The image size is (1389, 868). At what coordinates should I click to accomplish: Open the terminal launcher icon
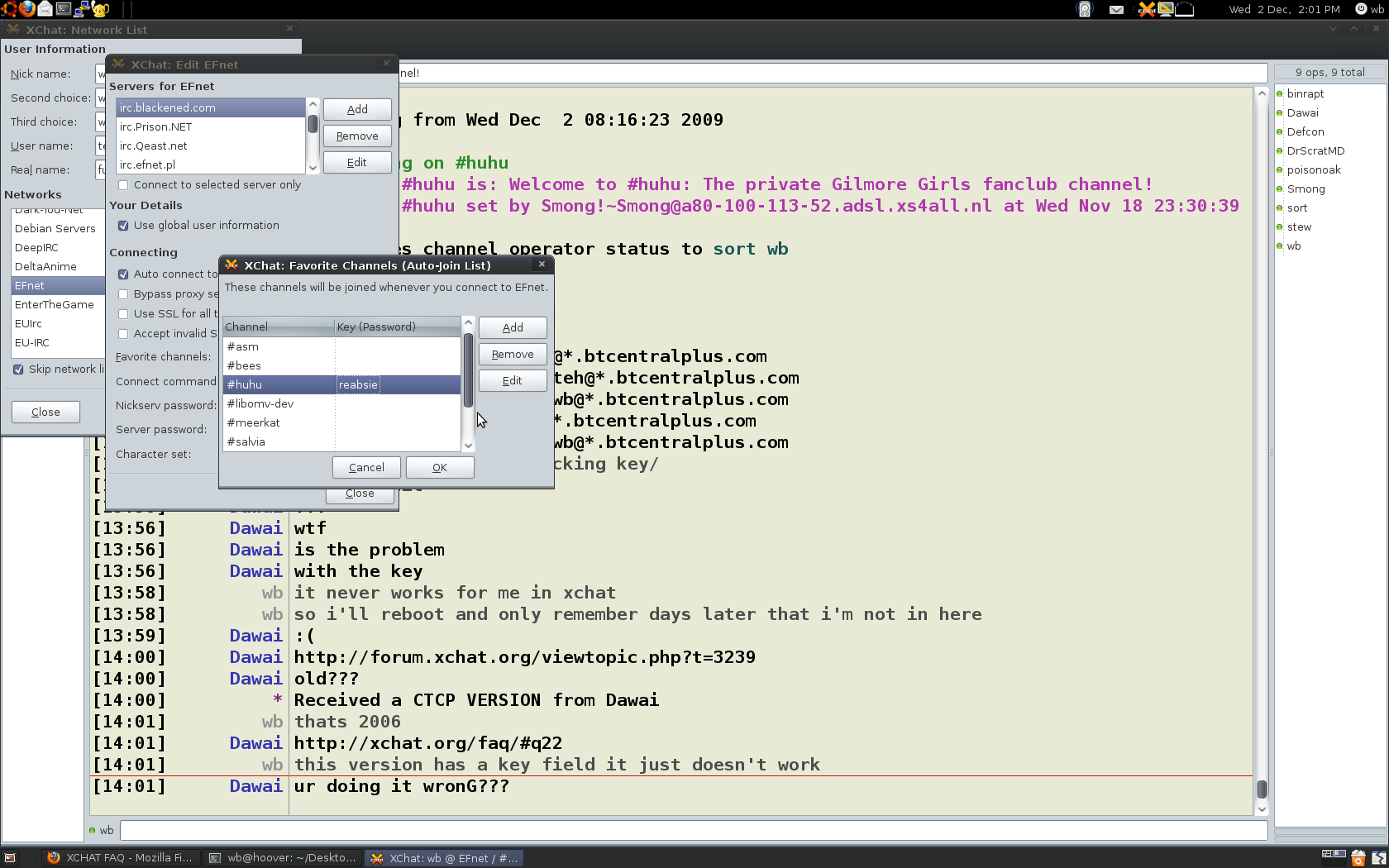click(64, 9)
